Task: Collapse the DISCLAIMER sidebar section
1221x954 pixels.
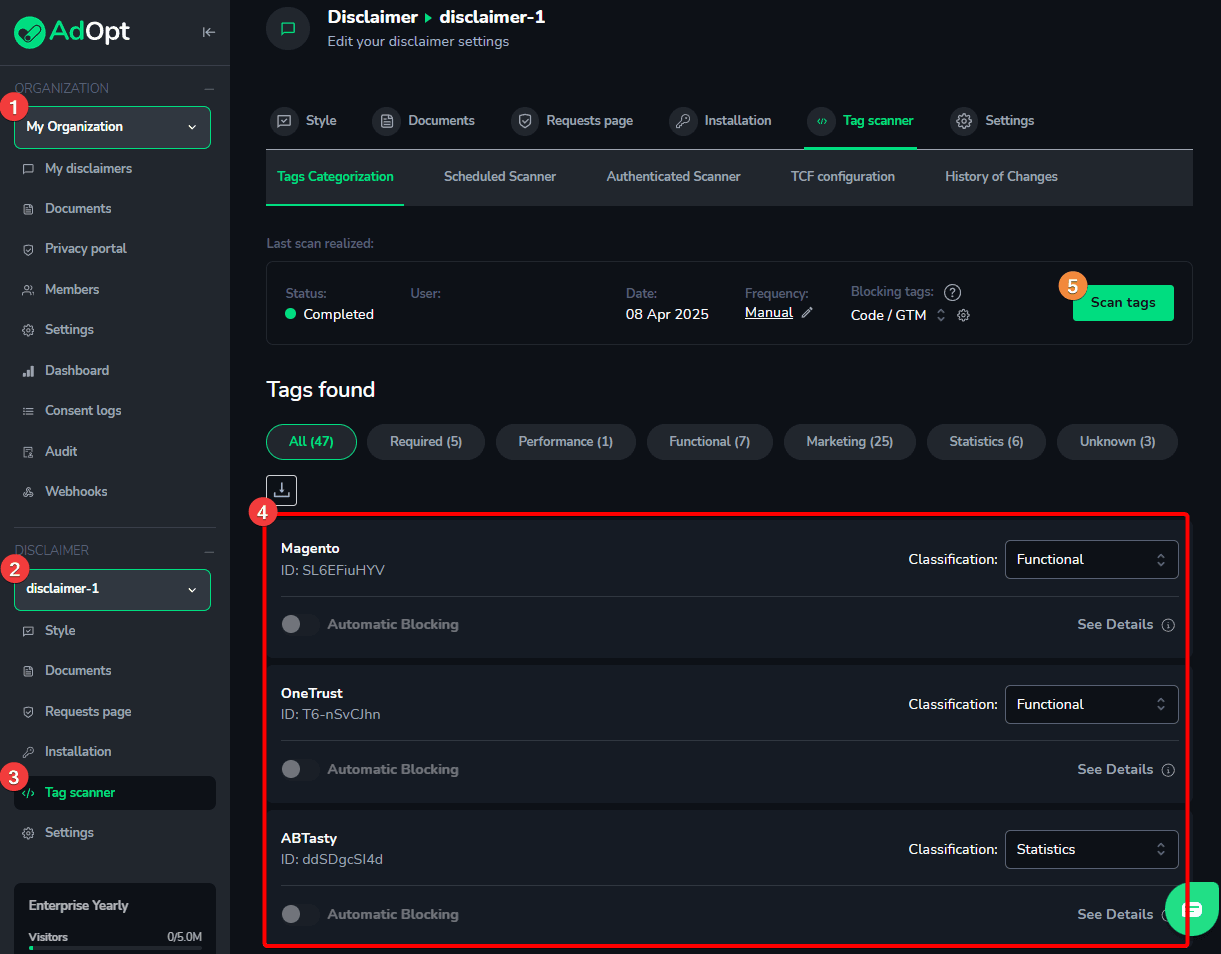Action: pos(209,551)
